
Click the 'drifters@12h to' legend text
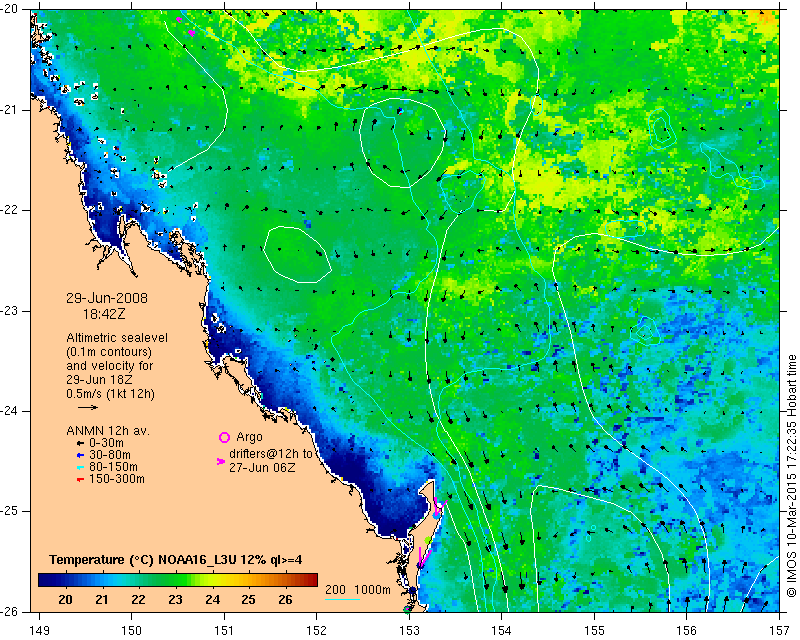click(270, 454)
